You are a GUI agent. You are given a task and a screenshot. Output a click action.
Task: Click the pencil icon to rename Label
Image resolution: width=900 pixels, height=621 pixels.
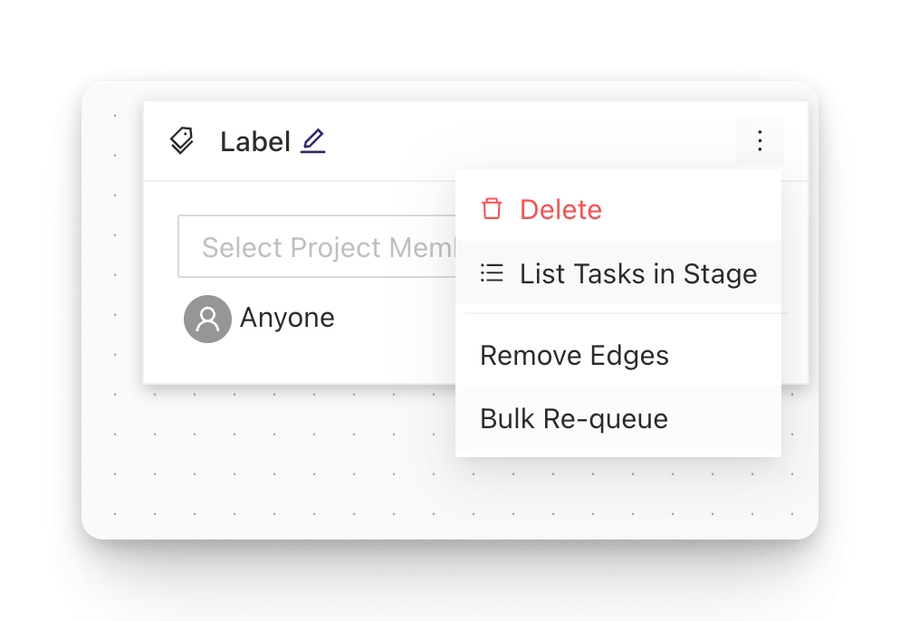click(x=313, y=141)
